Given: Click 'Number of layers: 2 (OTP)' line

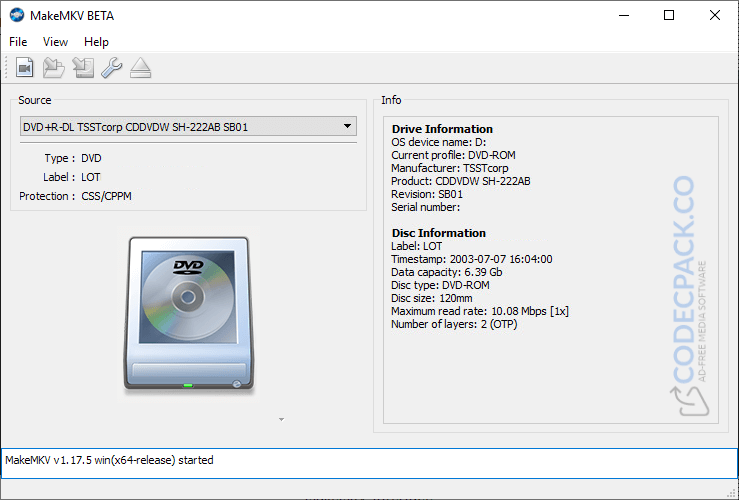Looking at the screenshot, I should pyautogui.click(x=454, y=324).
